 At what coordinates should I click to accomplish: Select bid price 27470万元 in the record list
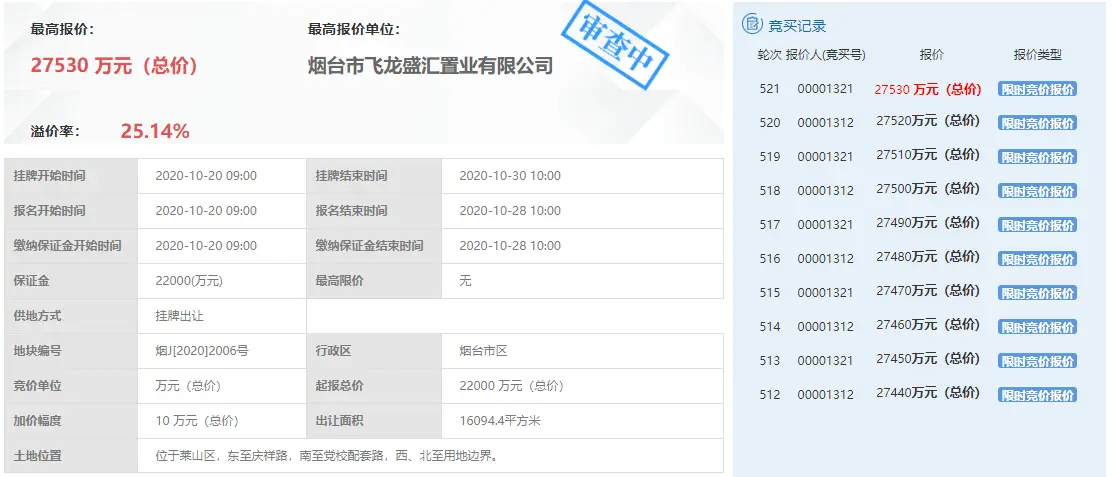click(928, 292)
